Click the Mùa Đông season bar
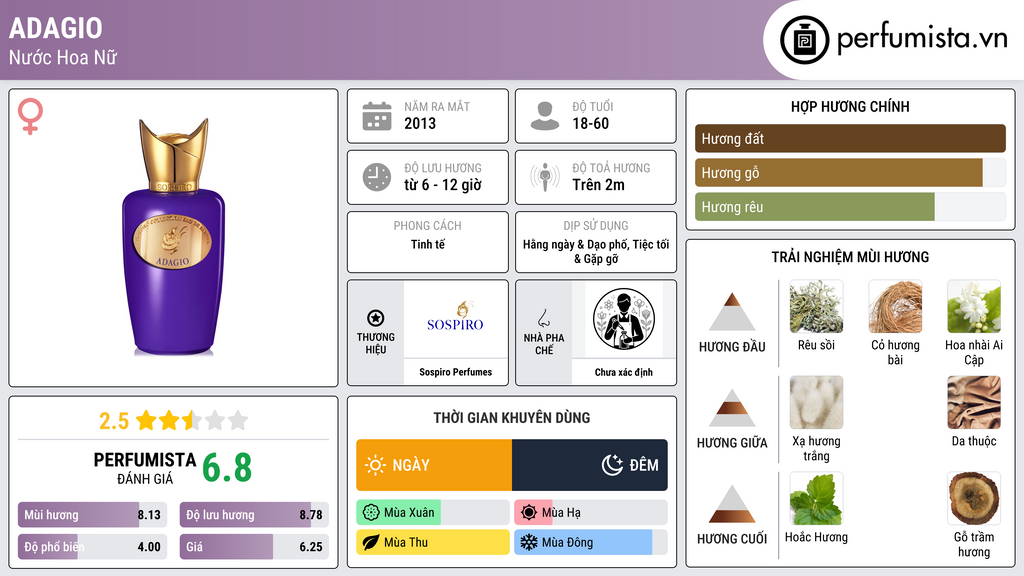The height and width of the screenshot is (576, 1024). [x=590, y=542]
